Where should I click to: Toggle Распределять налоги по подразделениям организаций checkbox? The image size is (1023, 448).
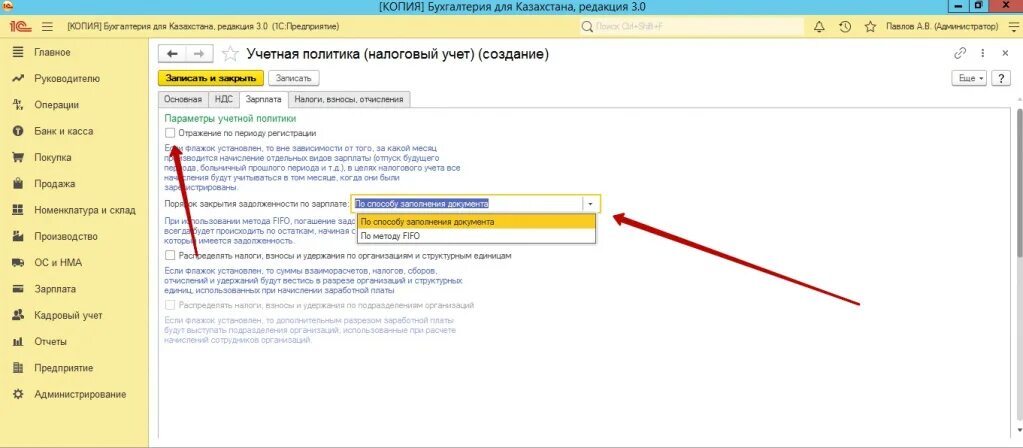pyautogui.click(x=170, y=305)
